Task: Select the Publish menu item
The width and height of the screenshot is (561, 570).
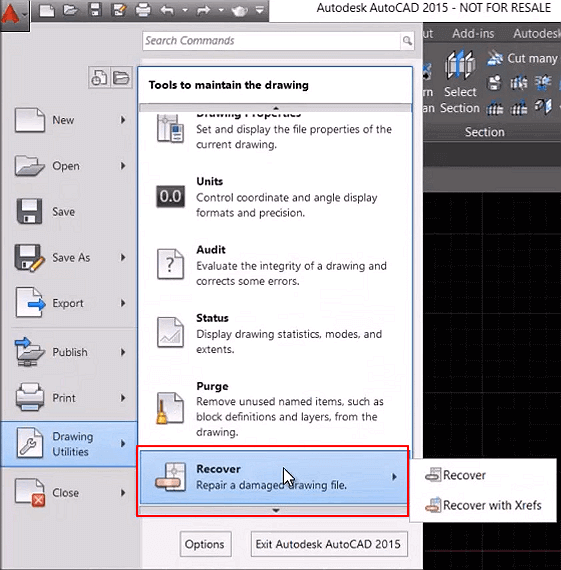Action: coord(69,352)
